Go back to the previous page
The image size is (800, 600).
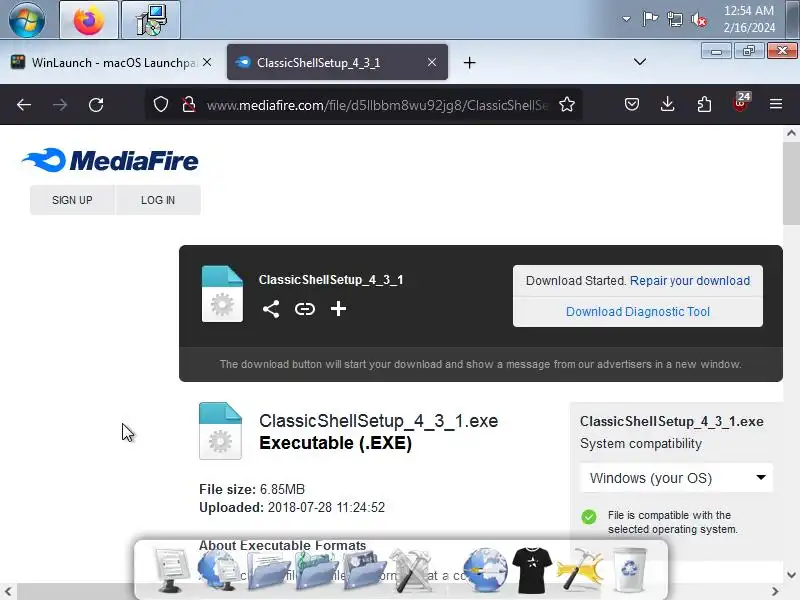point(24,105)
